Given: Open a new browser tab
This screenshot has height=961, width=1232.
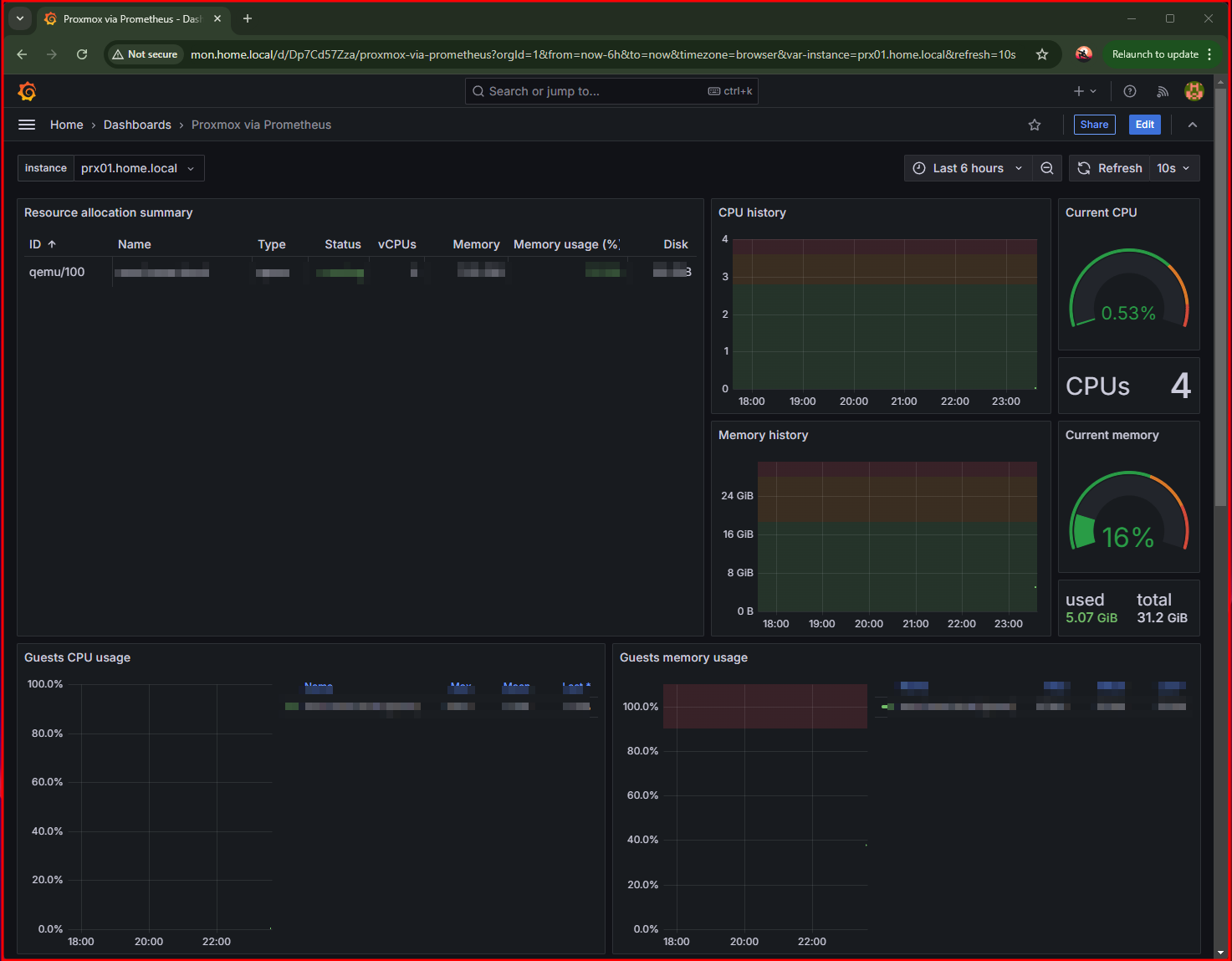Looking at the screenshot, I should (248, 18).
